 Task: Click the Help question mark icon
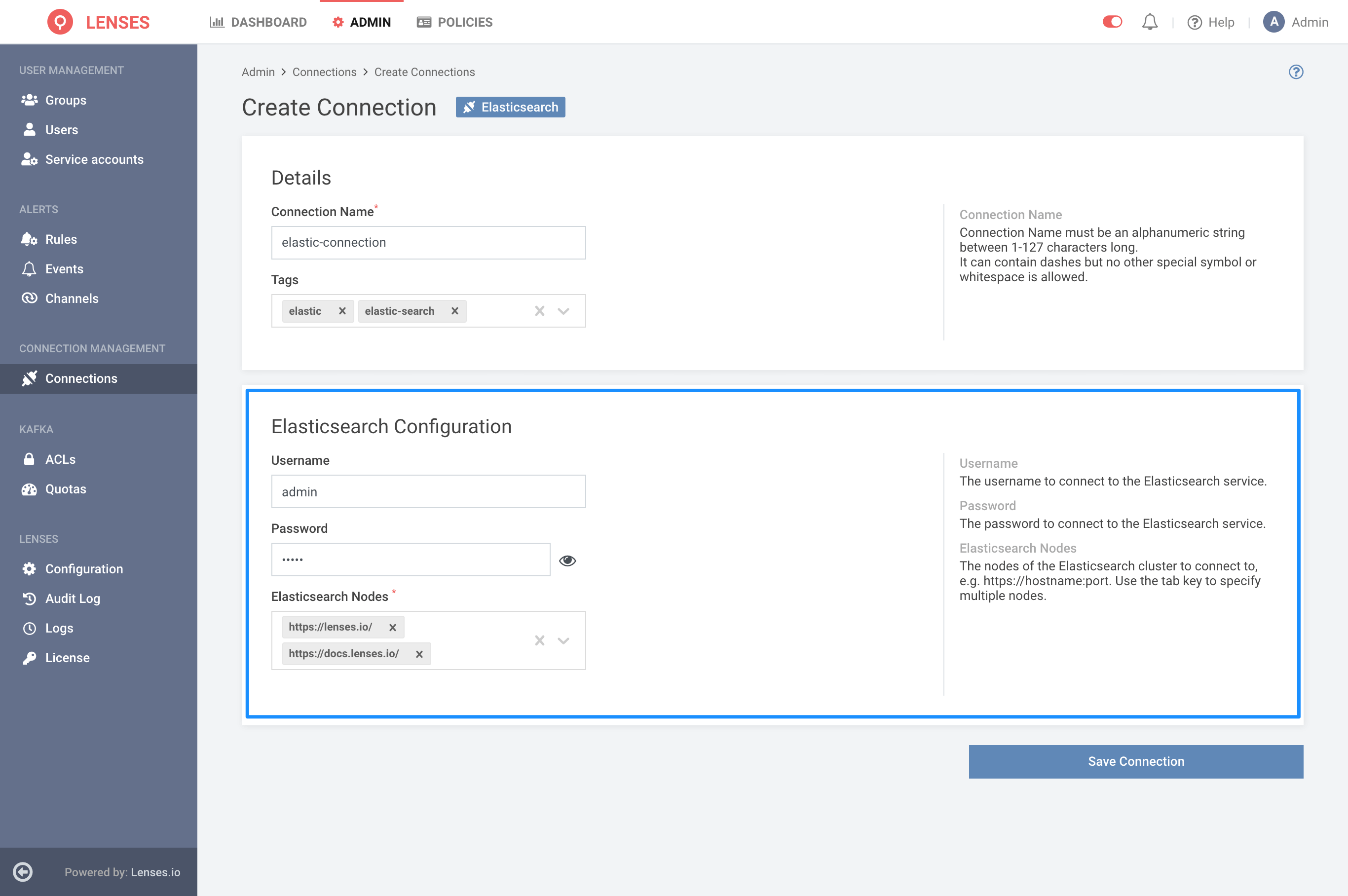click(1194, 22)
